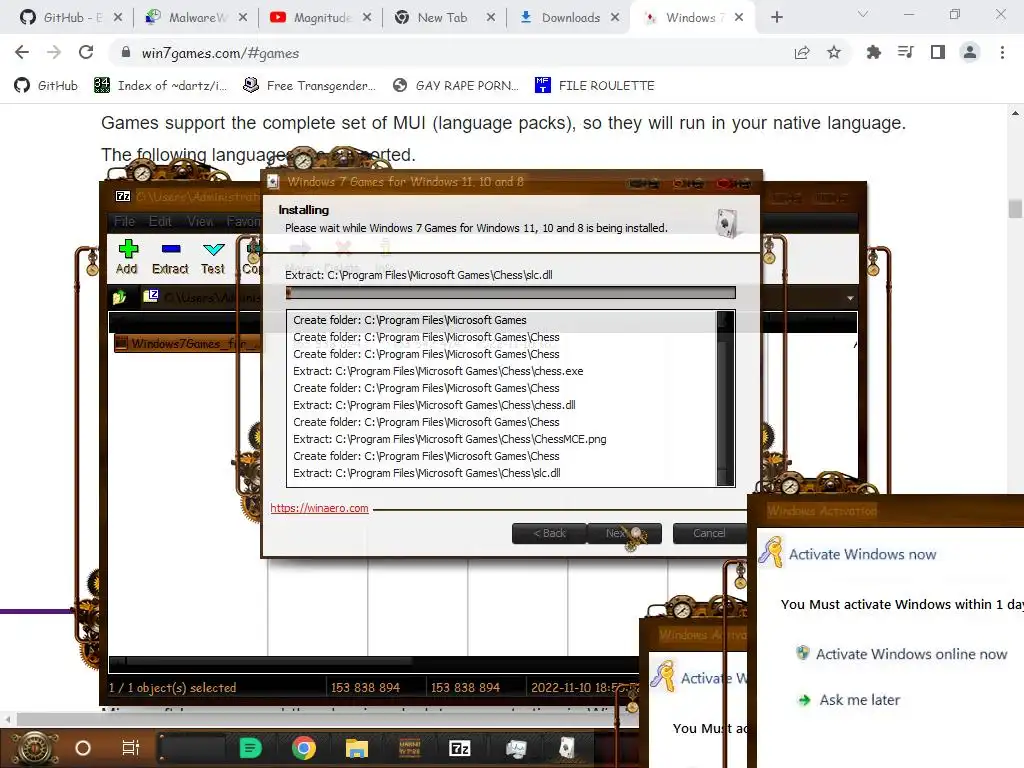Image resolution: width=1024 pixels, height=768 pixels.
Task: Click the installer title bar card icon
Action: (273, 182)
